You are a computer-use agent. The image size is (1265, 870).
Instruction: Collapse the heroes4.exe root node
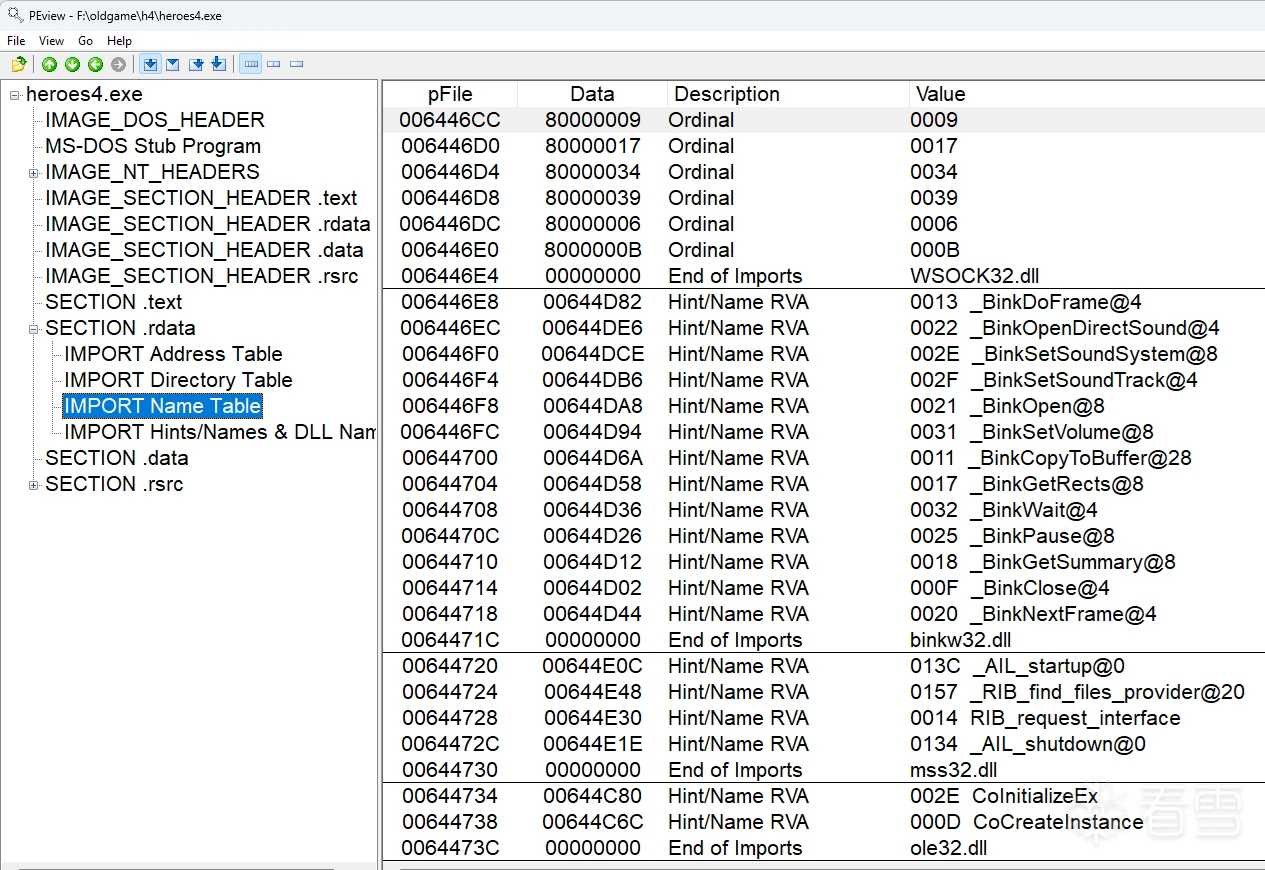(15, 95)
